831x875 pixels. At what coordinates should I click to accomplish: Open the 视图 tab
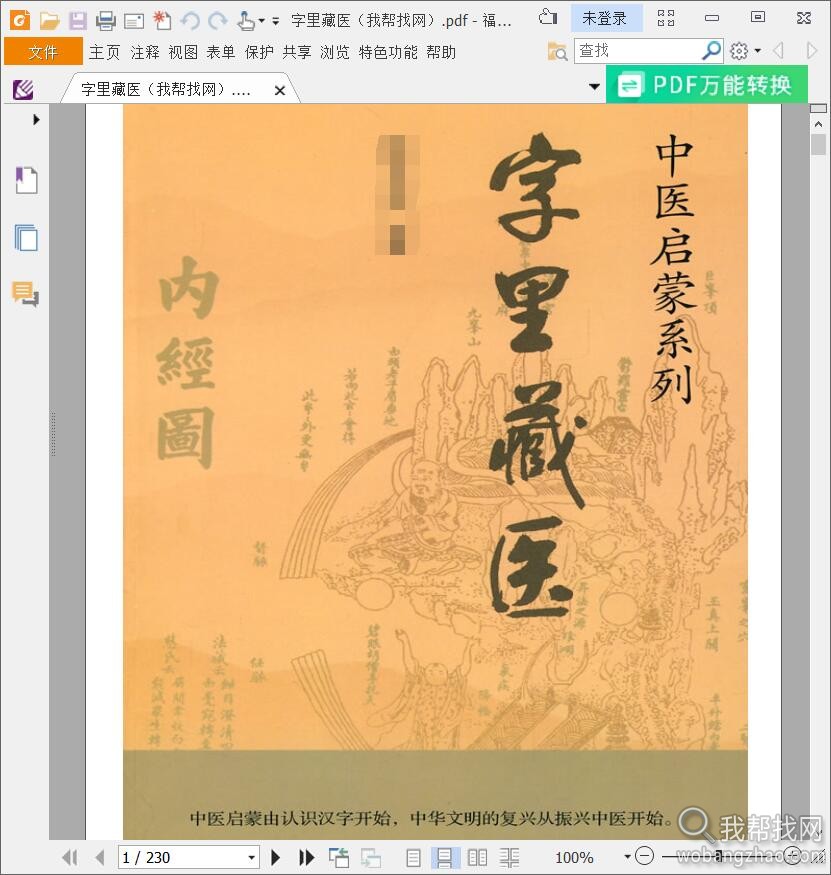tap(183, 52)
